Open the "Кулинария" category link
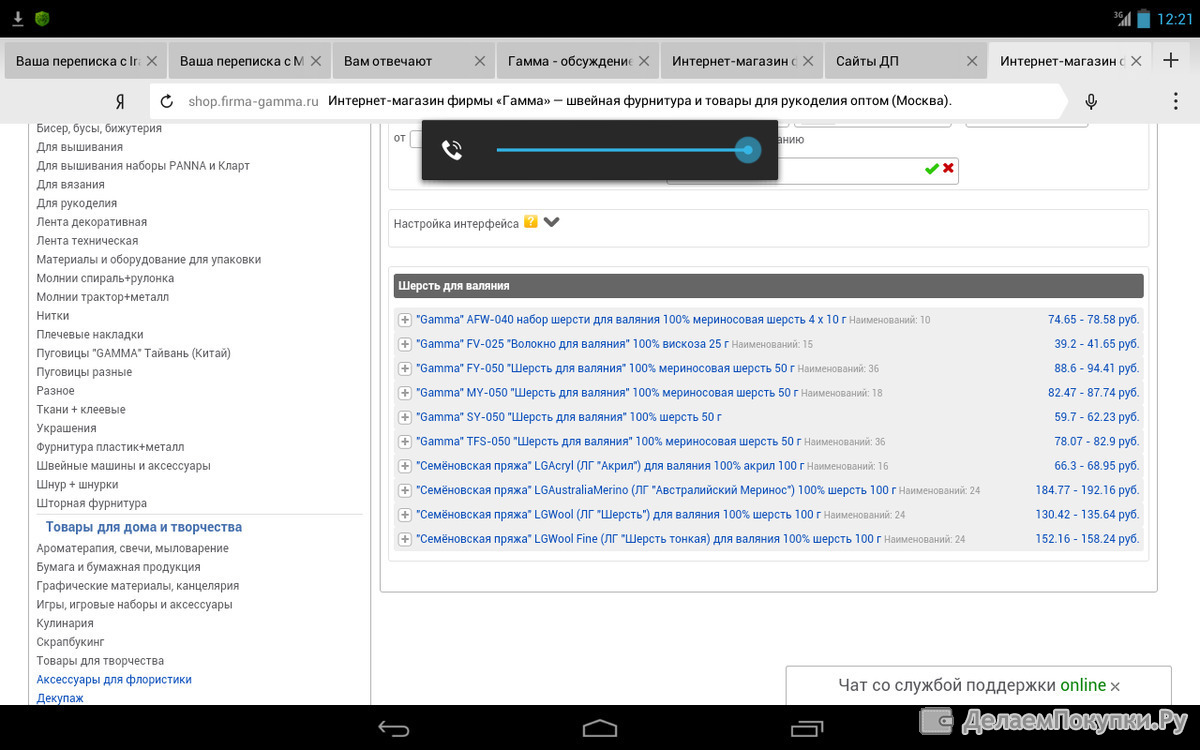The height and width of the screenshot is (750, 1200). (65, 623)
